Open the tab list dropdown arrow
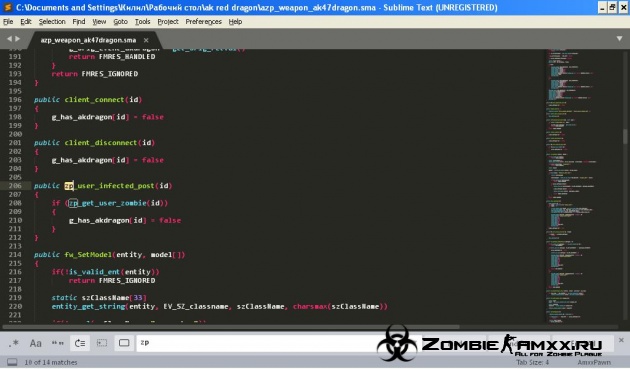This screenshot has width=630, height=369. [619, 39]
